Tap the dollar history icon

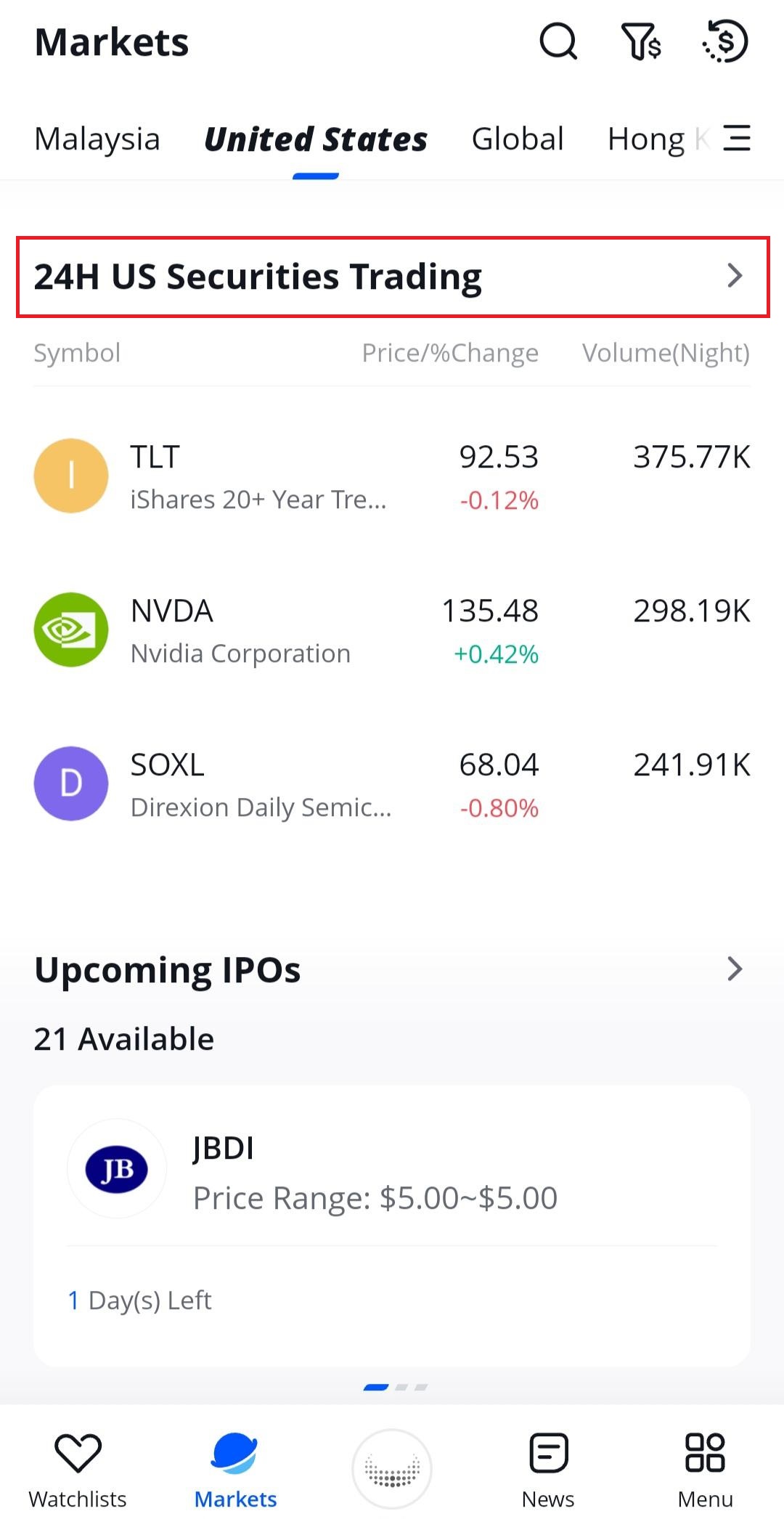pos(725,41)
